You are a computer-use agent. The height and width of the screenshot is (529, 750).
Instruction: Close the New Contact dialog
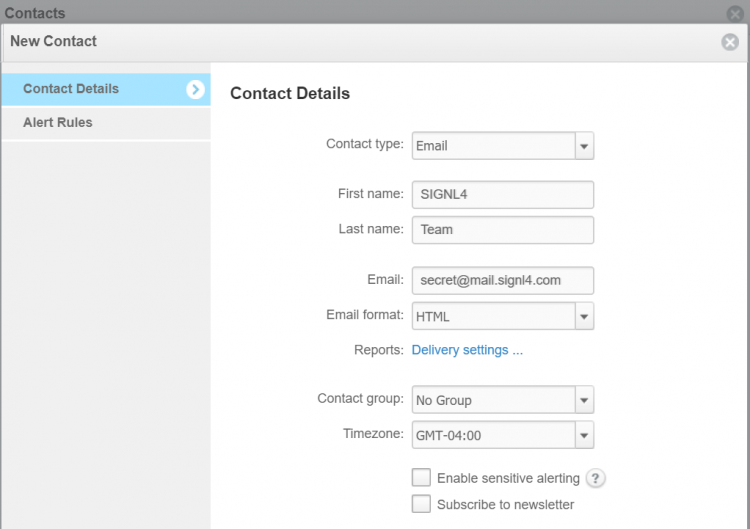[x=730, y=42]
